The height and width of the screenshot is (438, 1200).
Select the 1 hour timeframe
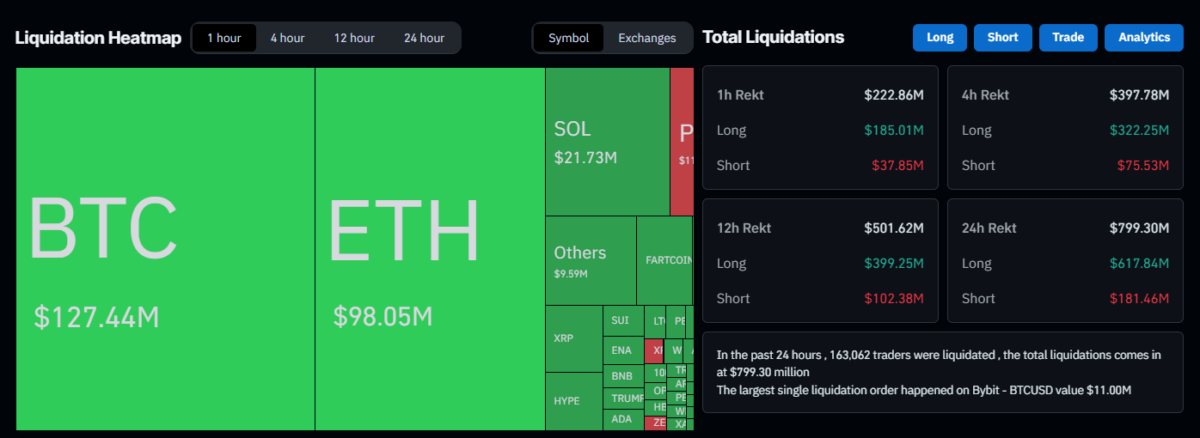[223, 38]
